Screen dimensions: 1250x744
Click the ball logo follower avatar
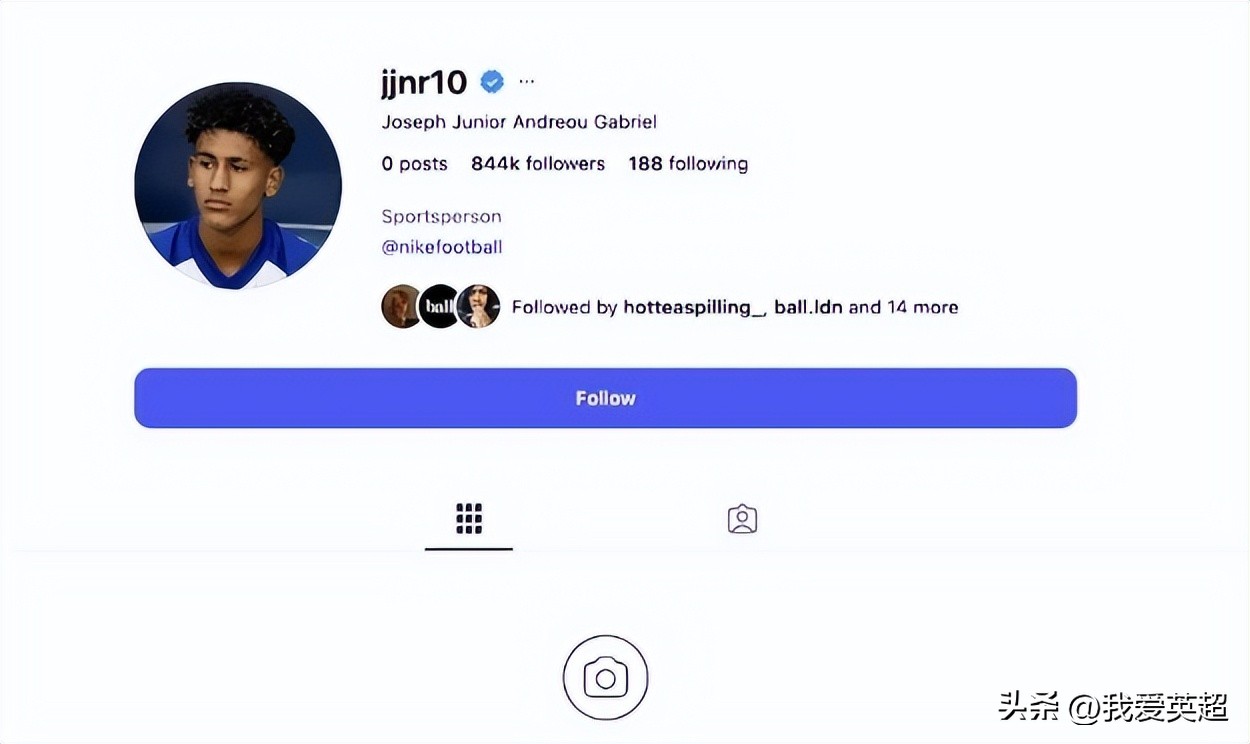pyautogui.click(x=438, y=307)
